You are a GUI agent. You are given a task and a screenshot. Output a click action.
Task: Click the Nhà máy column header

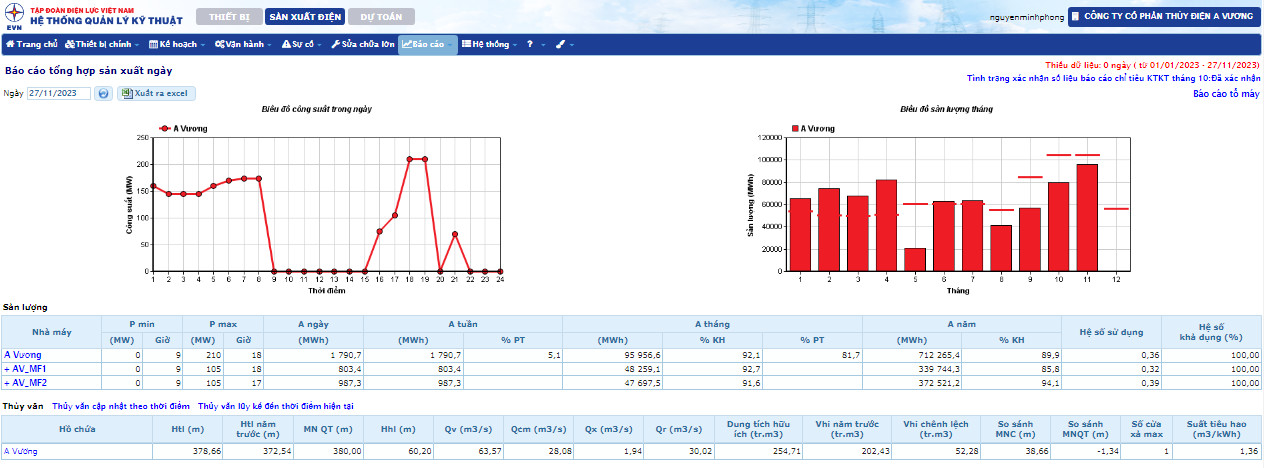pyautogui.click(x=51, y=331)
